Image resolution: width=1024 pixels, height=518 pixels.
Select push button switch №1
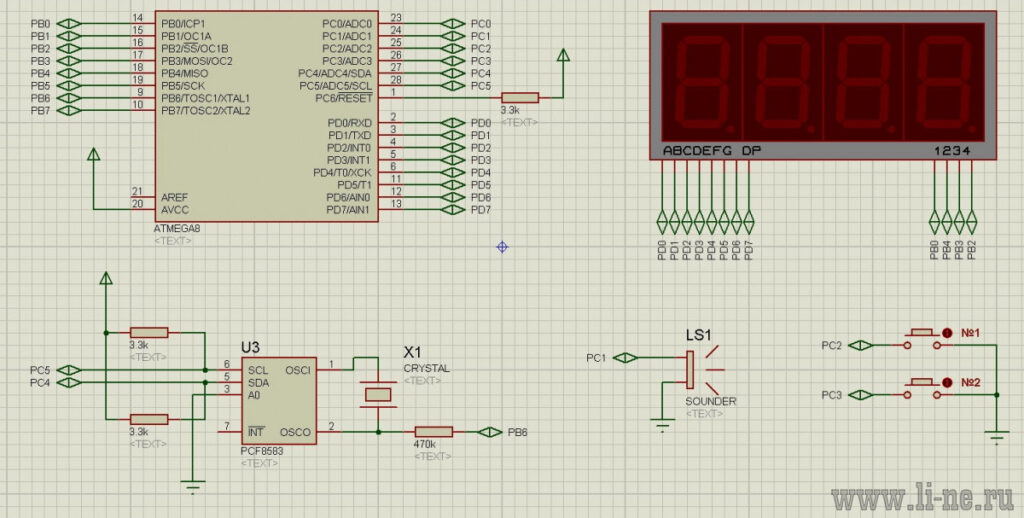tap(922, 339)
